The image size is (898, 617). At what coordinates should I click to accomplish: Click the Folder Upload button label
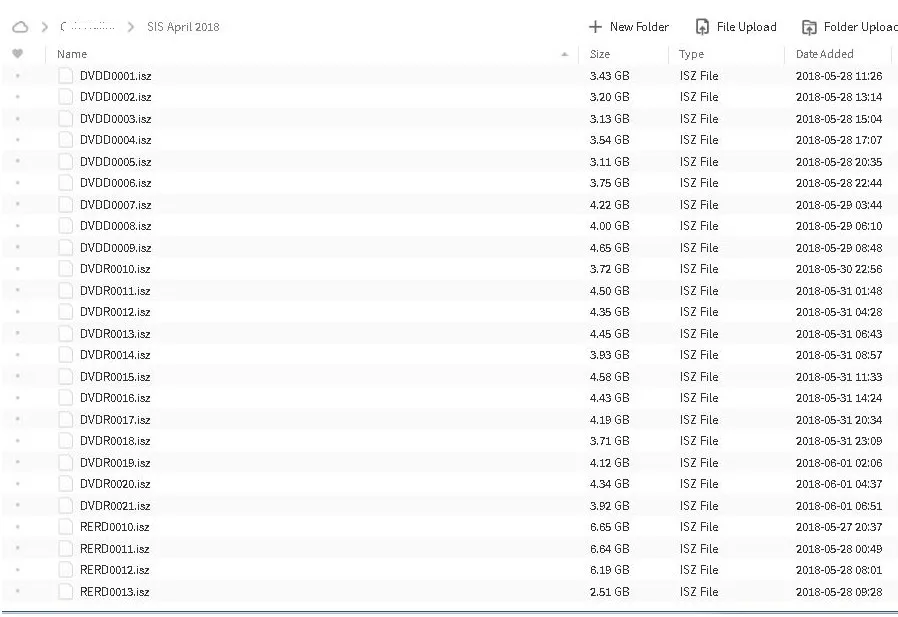pos(861,27)
